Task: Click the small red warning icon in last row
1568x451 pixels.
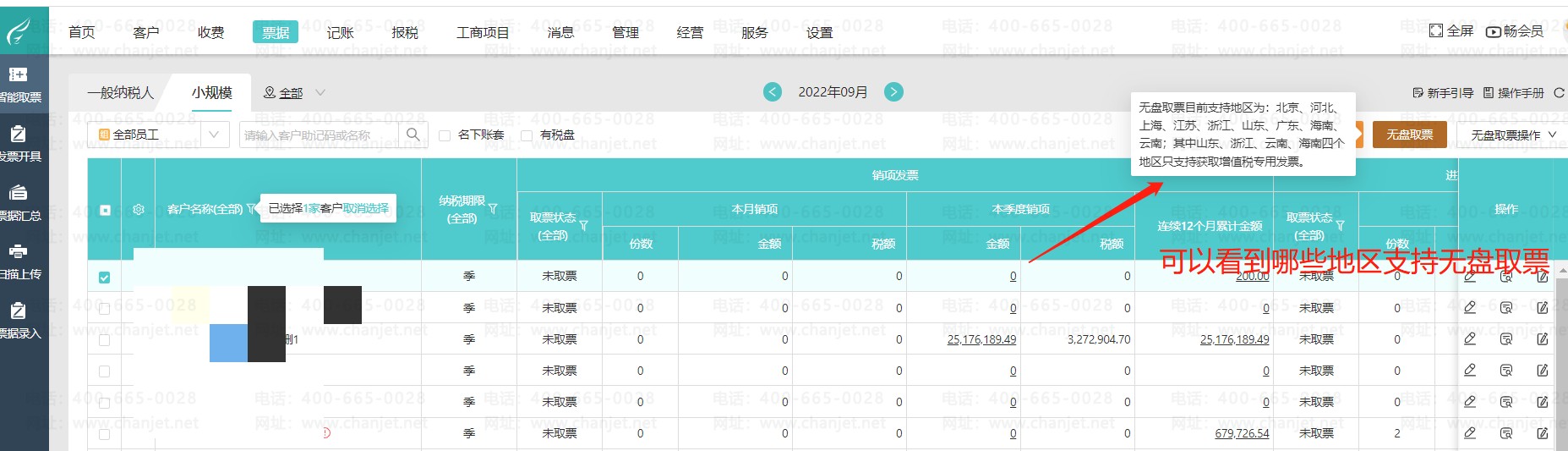Action: (x=325, y=433)
